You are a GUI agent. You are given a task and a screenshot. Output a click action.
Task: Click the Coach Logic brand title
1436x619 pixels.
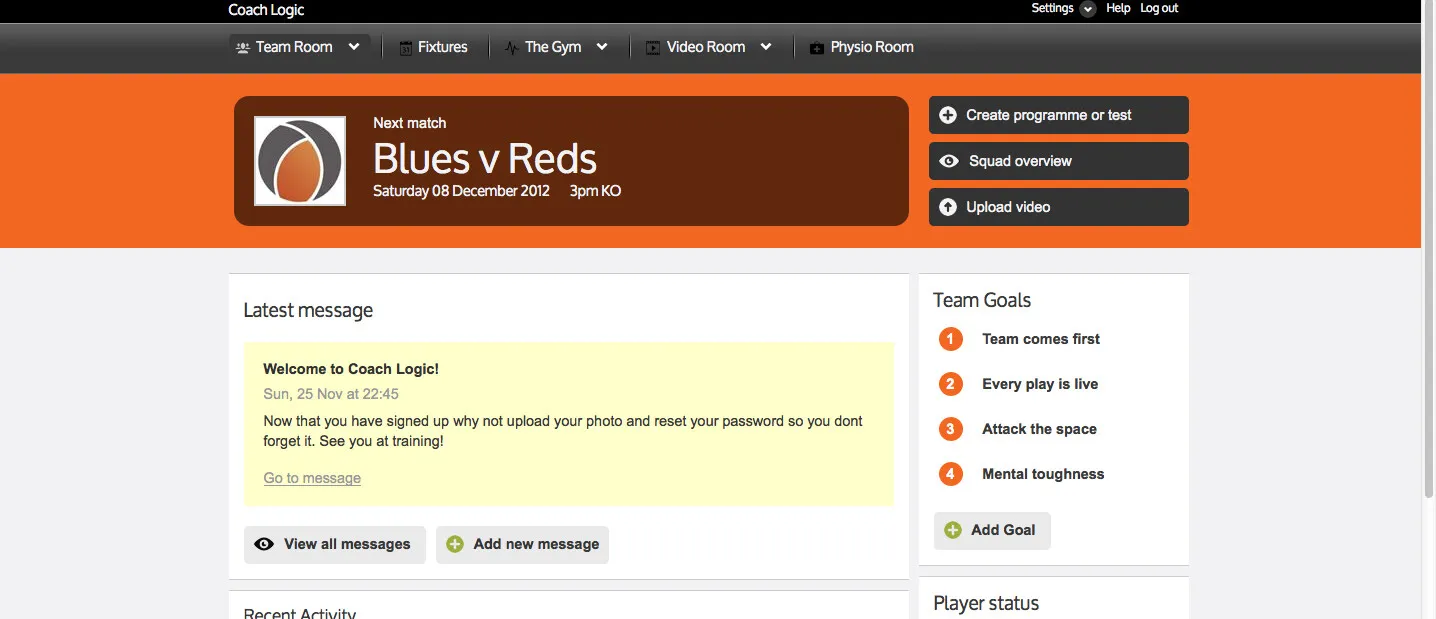click(266, 10)
